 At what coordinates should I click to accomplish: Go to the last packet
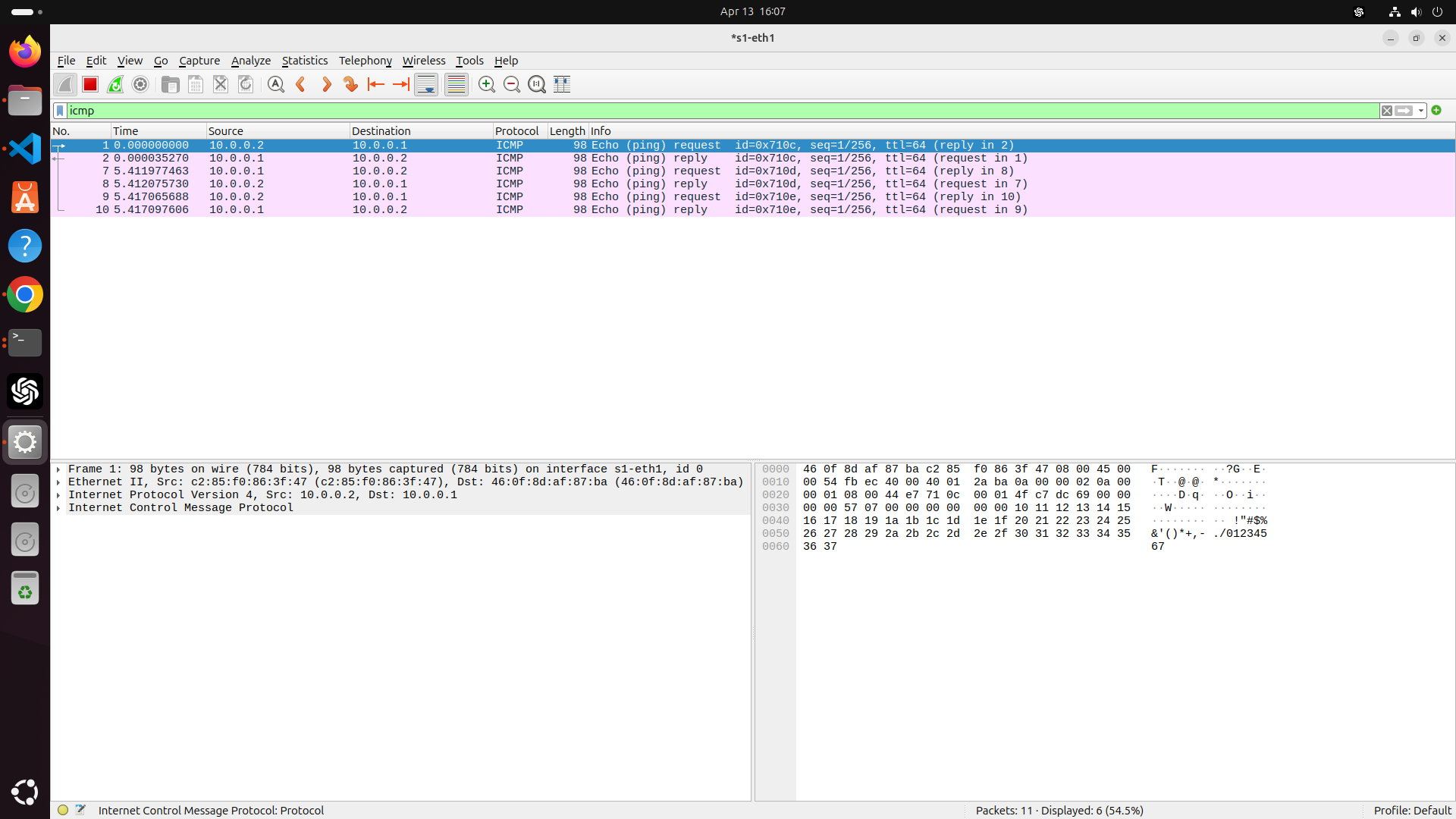point(400,84)
